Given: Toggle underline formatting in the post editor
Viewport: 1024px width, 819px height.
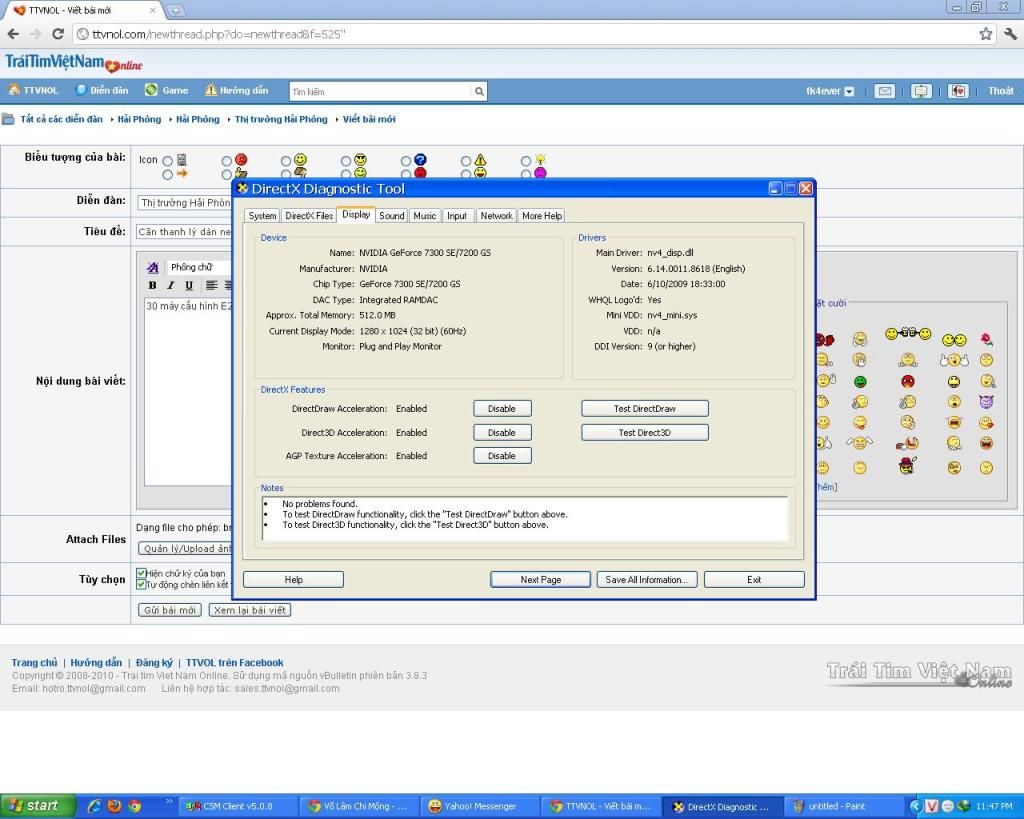Looking at the screenshot, I should click(x=189, y=285).
